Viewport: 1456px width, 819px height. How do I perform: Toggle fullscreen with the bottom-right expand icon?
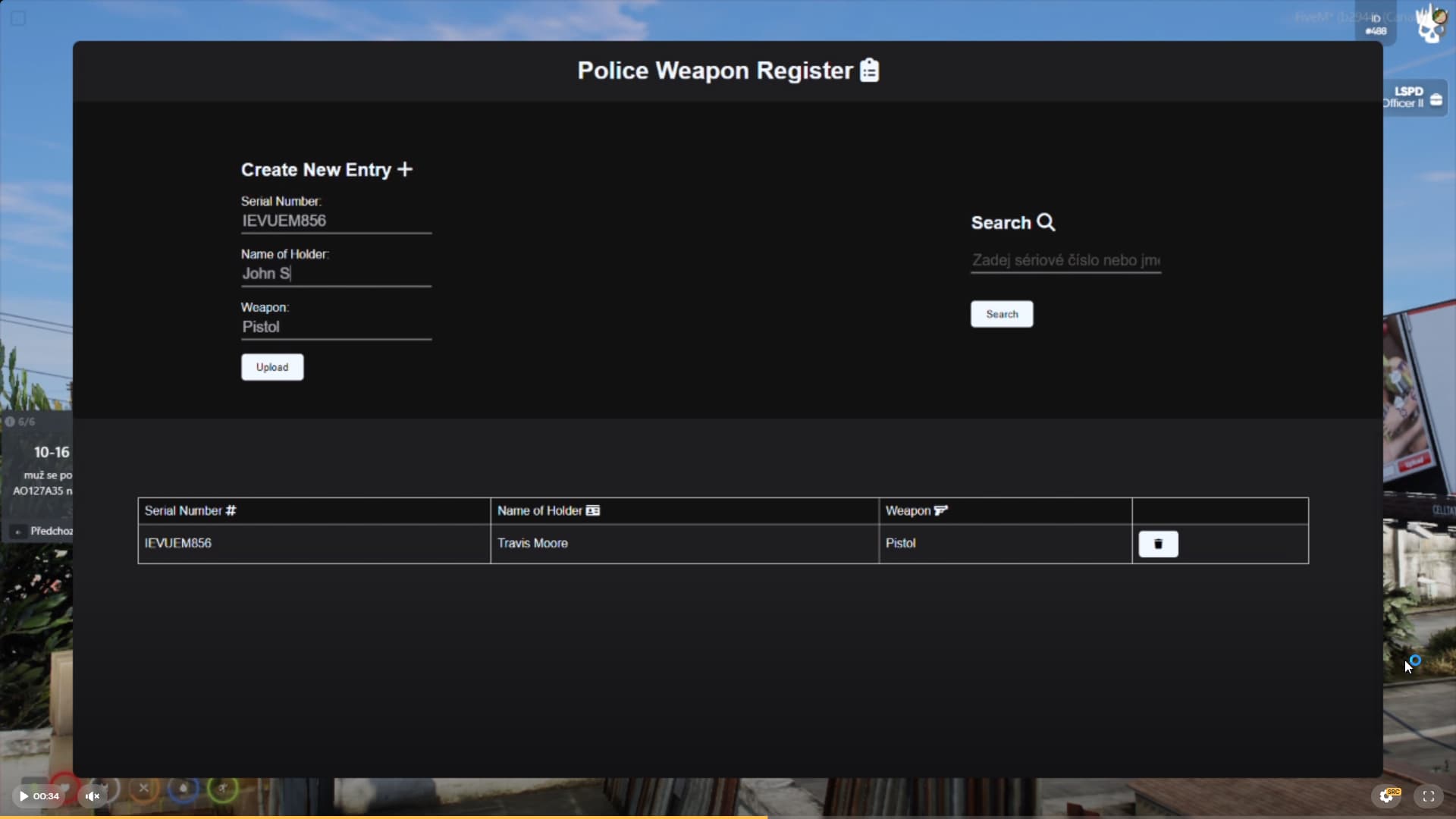(1429, 795)
